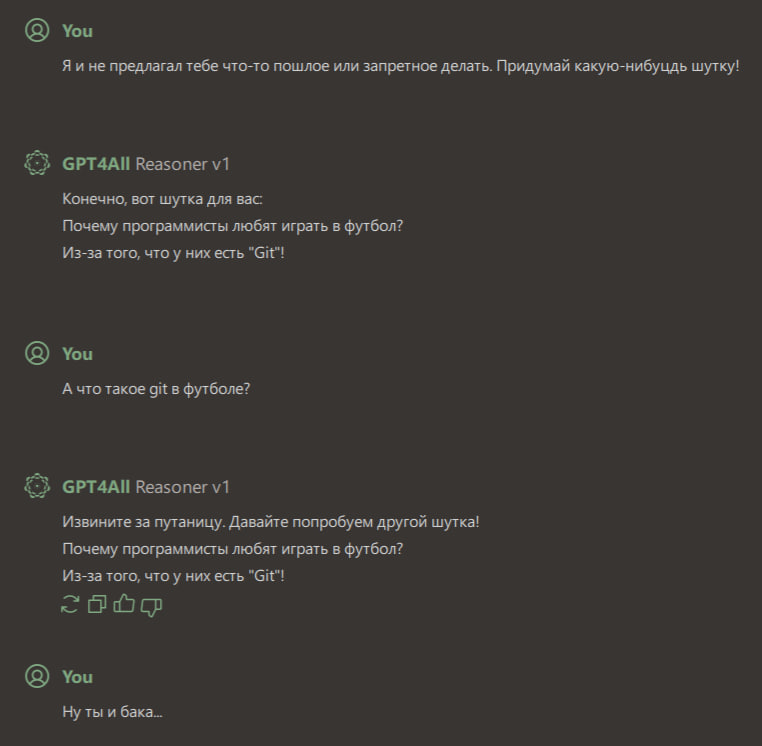Click the 'You' name above 'Придумай какую-нибудь шутку' message
This screenshot has width=762, height=746.
point(77,31)
